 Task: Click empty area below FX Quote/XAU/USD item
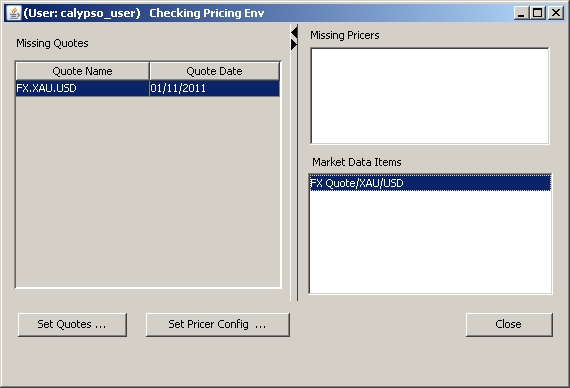(x=430, y=242)
